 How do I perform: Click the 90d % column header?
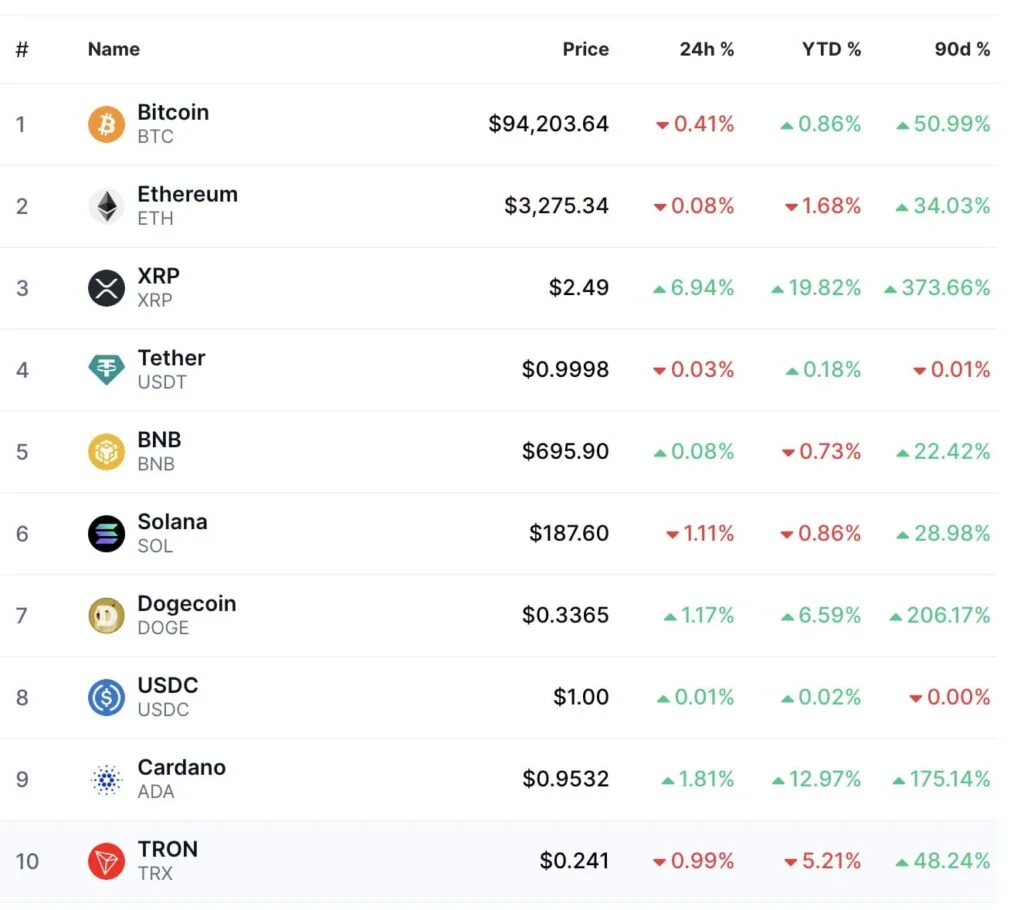(961, 49)
